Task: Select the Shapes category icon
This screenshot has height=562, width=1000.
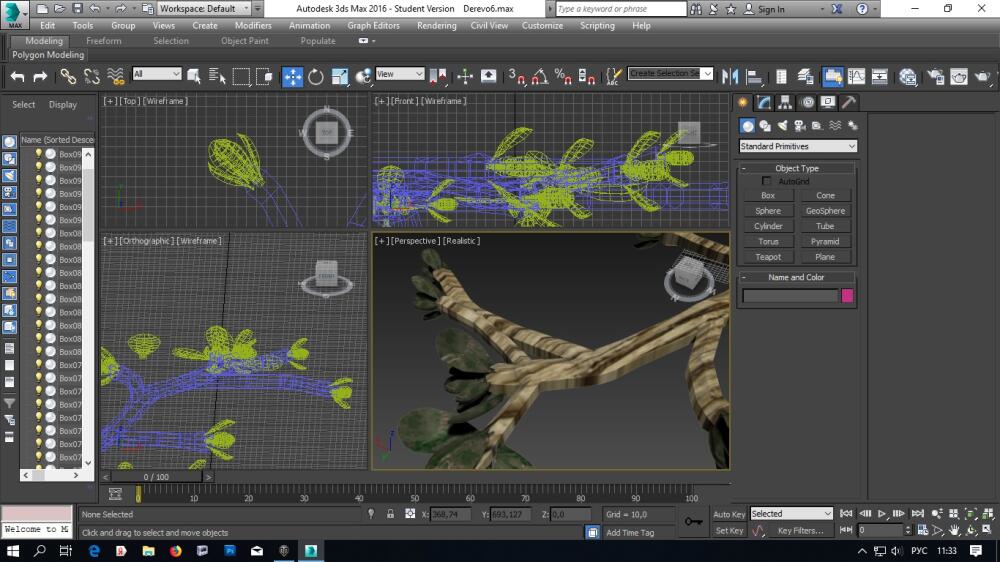Action: [765, 126]
